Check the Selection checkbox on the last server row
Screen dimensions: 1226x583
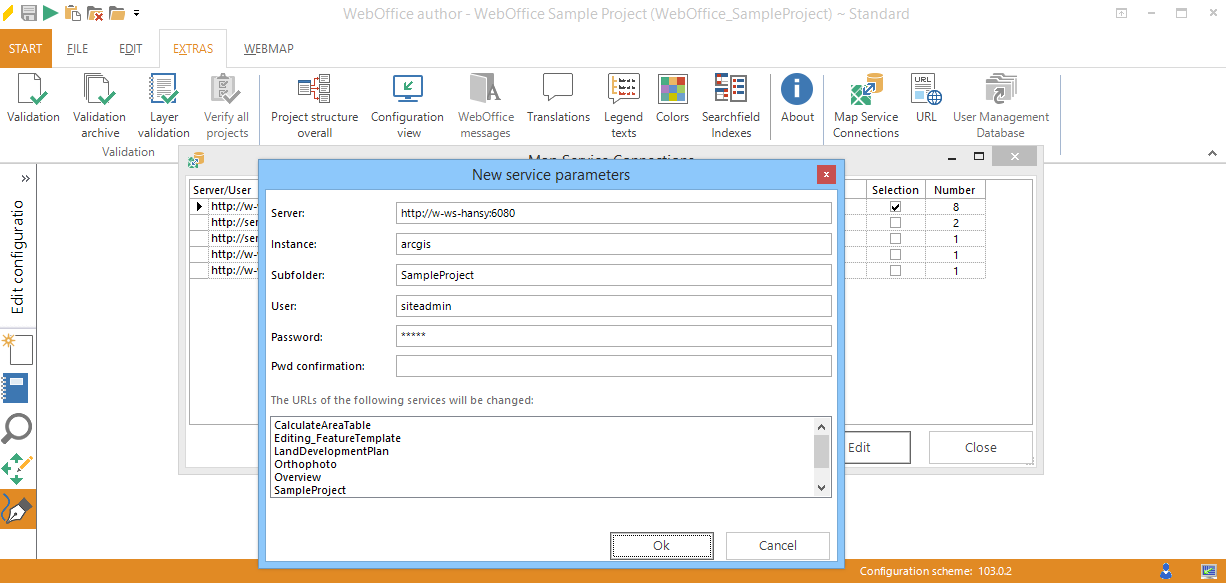click(x=895, y=269)
